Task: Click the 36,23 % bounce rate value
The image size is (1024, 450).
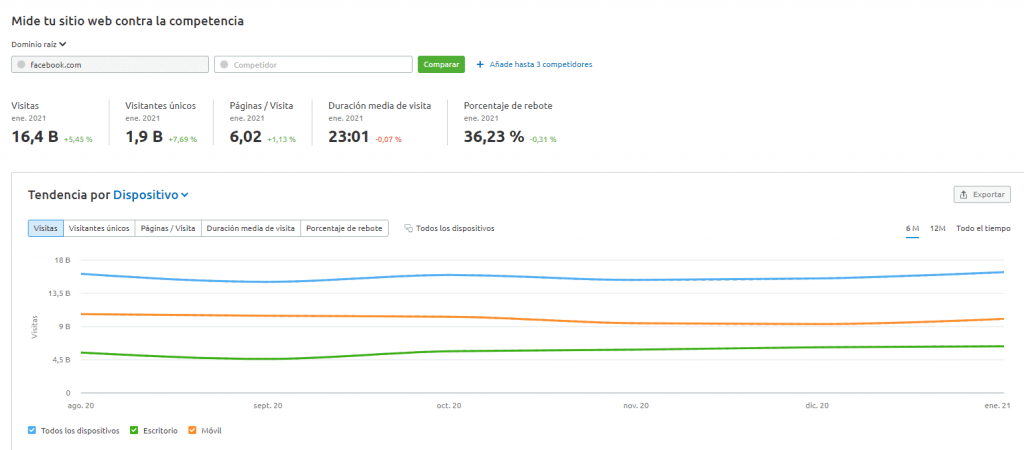Action: 494,137
